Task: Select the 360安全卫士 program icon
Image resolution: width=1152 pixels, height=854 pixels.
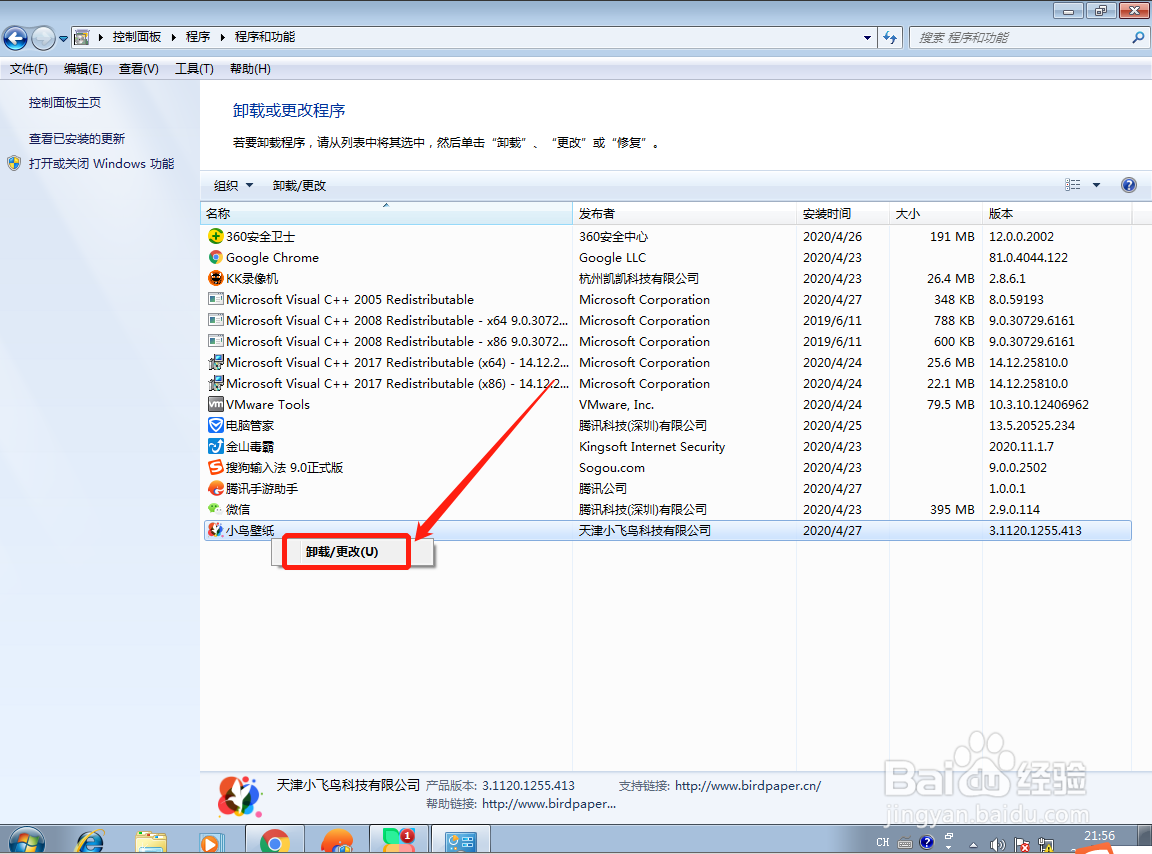Action: pyautogui.click(x=215, y=236)
